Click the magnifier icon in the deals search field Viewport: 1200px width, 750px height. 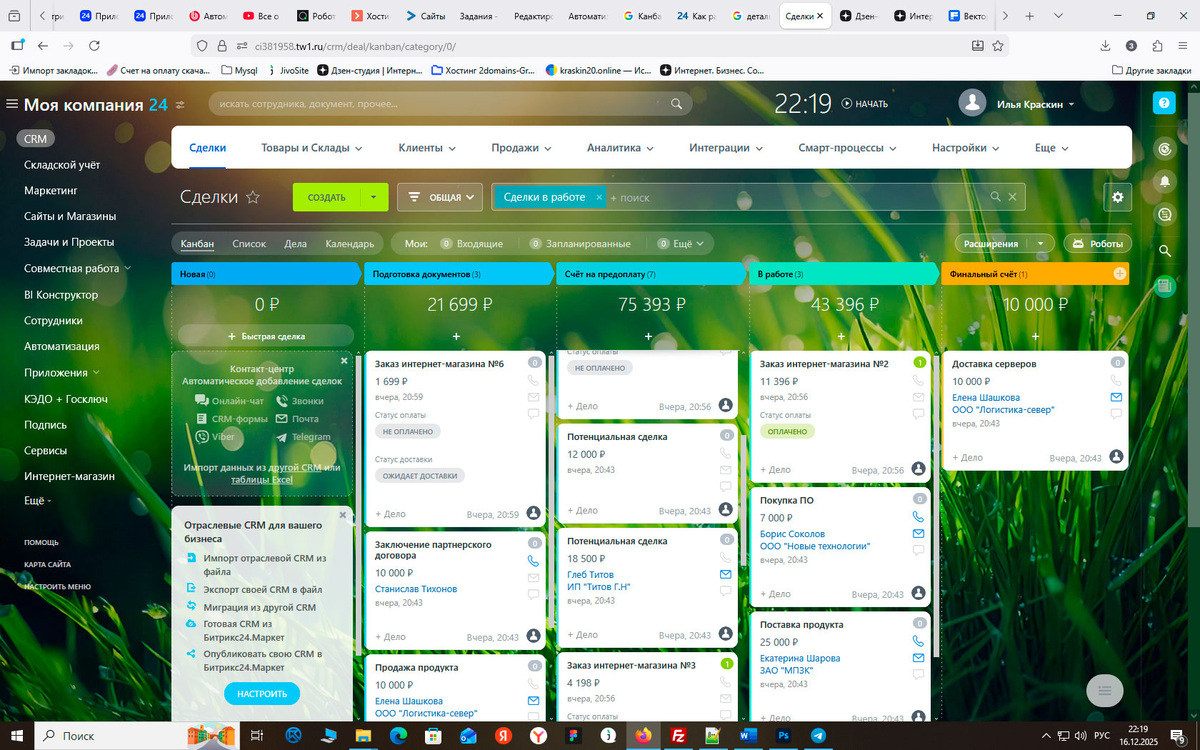[x=995, y=197]
